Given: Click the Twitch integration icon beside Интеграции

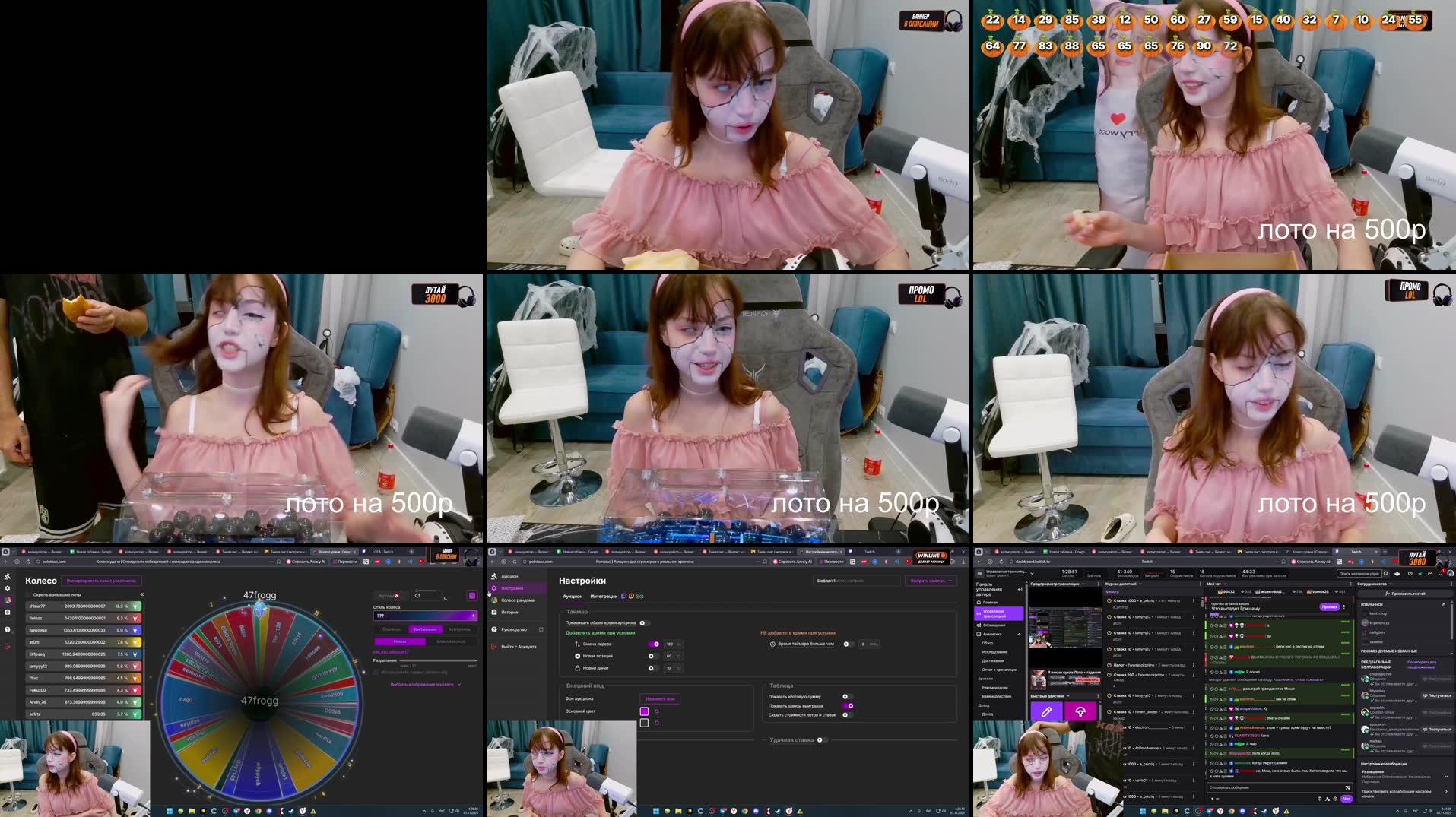Looking at the screenshot, I should coord(623,597).
